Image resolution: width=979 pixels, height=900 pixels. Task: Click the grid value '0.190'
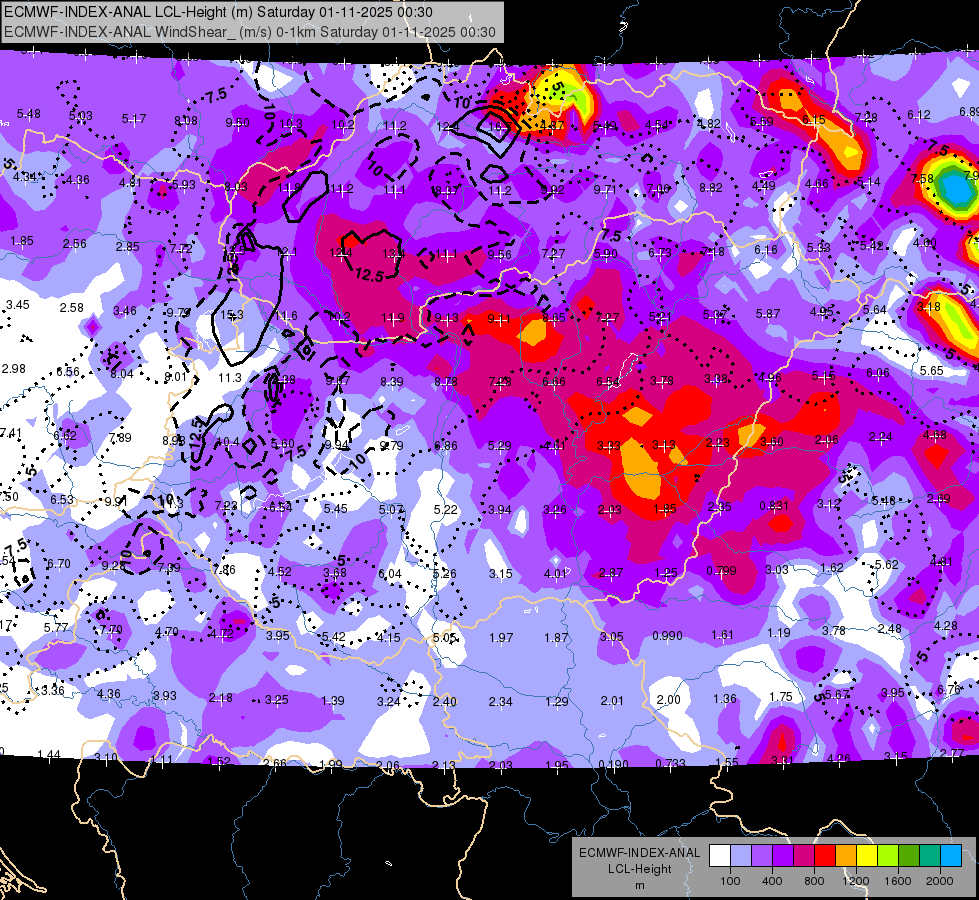pos(613,764)
